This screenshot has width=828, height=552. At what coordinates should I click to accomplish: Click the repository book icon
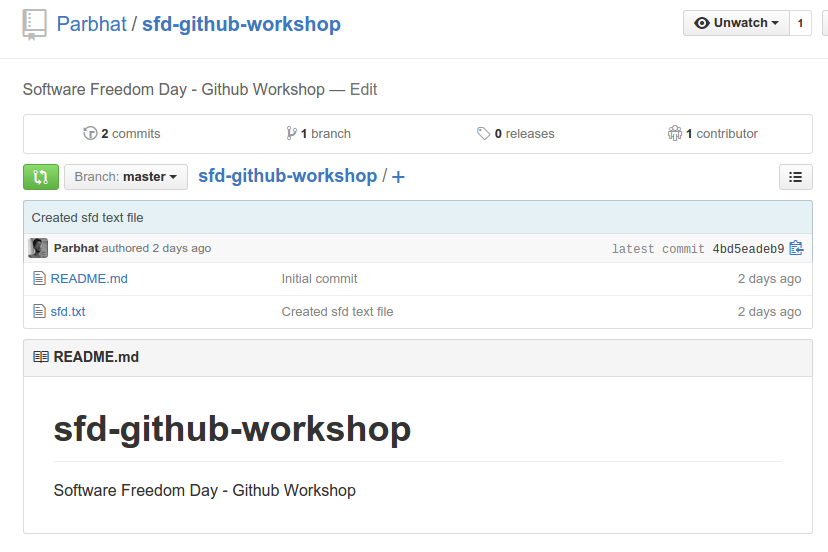(34, 24)
